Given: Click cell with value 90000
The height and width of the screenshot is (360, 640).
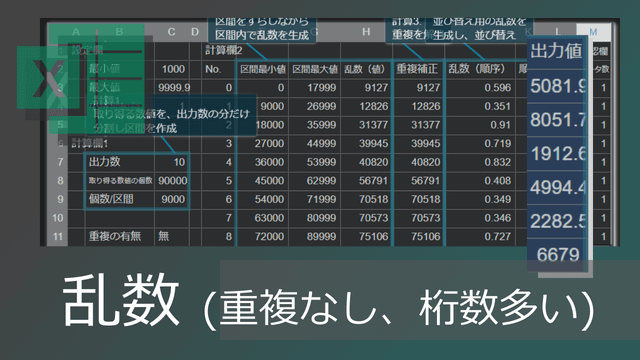Looking at the screenshot, I should (172, 181).
